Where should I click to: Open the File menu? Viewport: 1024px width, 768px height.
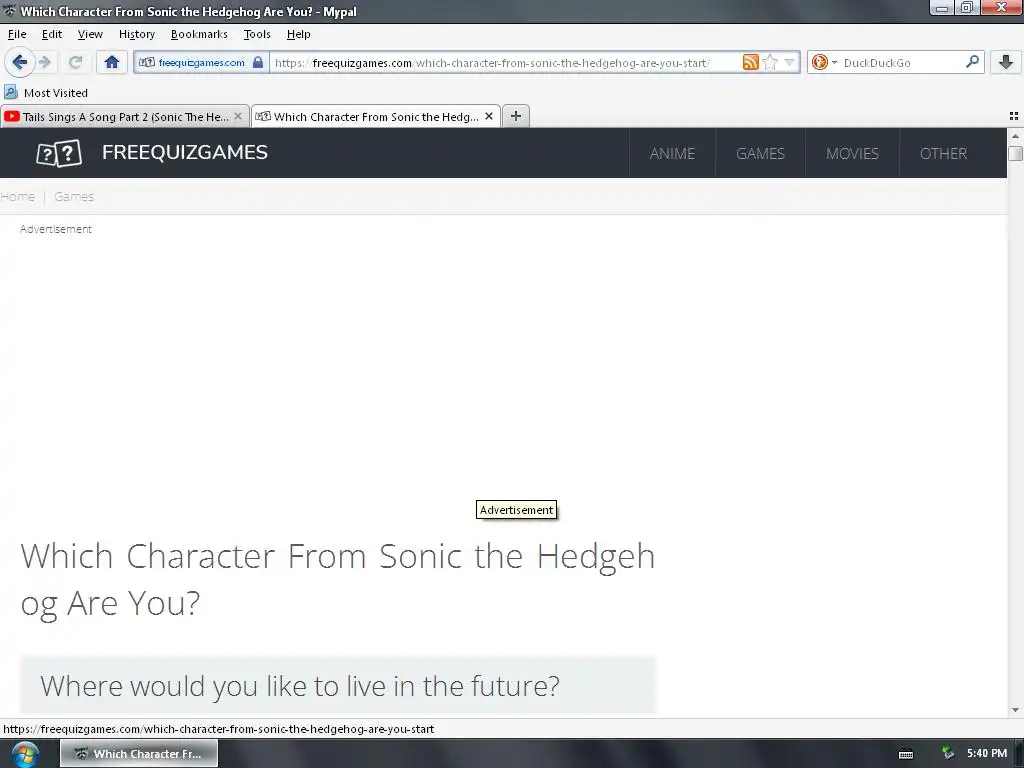pos(17,34)
